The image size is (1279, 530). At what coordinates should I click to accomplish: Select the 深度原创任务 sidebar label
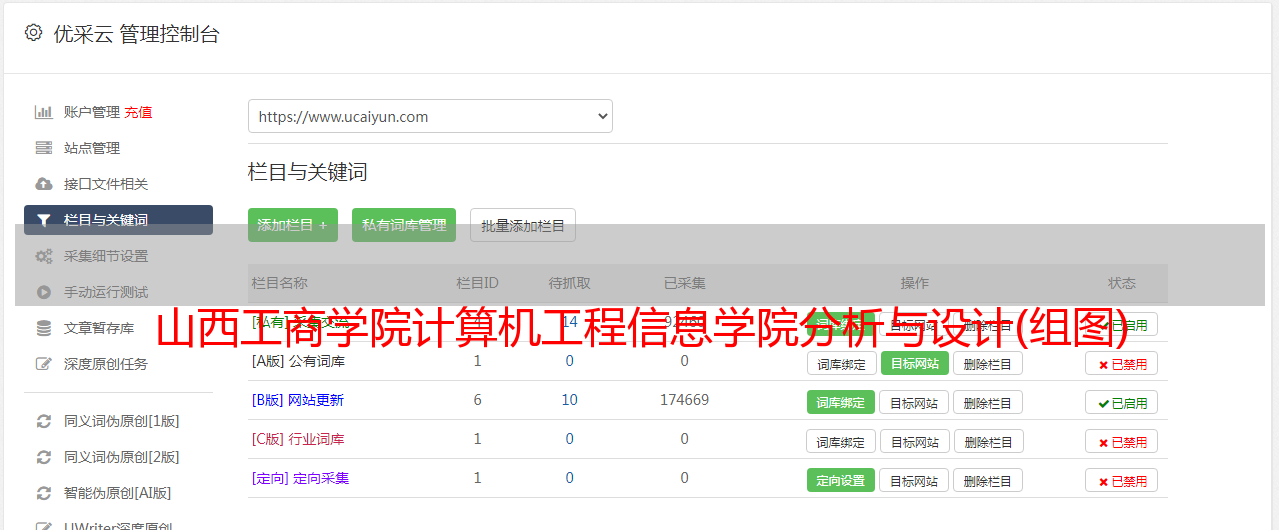click(106, 364)
